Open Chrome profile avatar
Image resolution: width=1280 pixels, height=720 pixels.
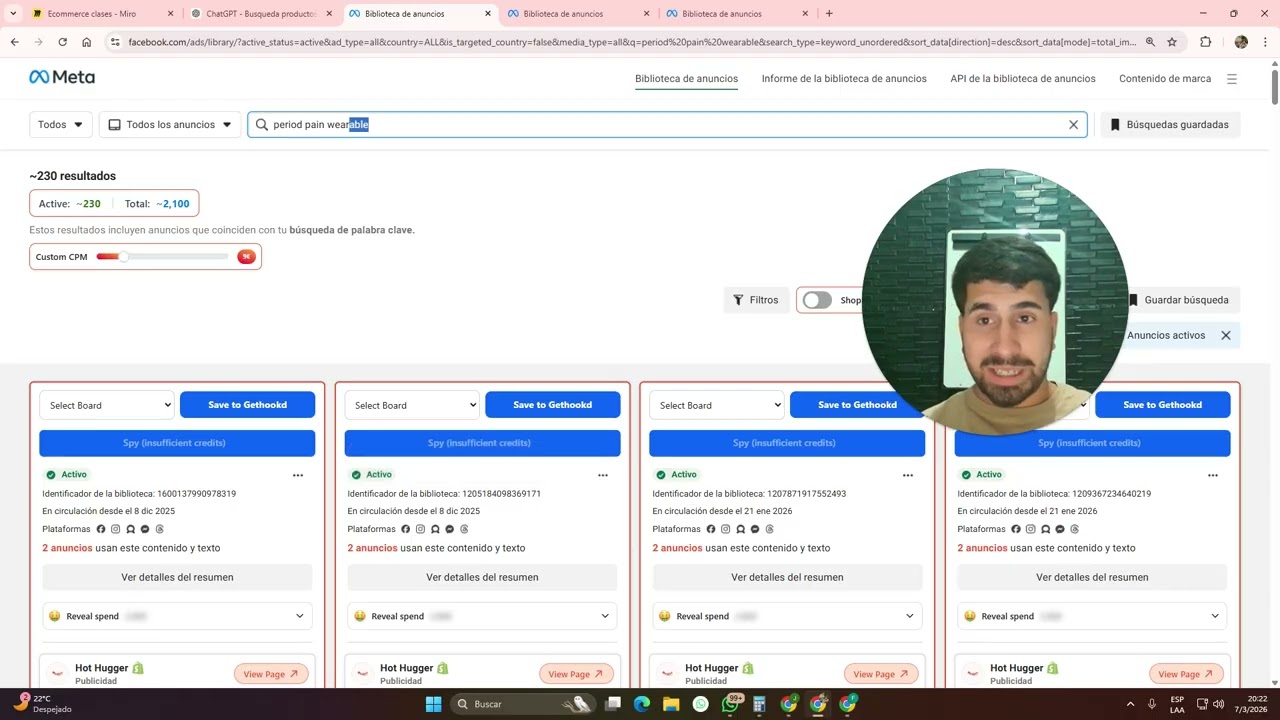pyautogui.click(x=1241, y=42)
